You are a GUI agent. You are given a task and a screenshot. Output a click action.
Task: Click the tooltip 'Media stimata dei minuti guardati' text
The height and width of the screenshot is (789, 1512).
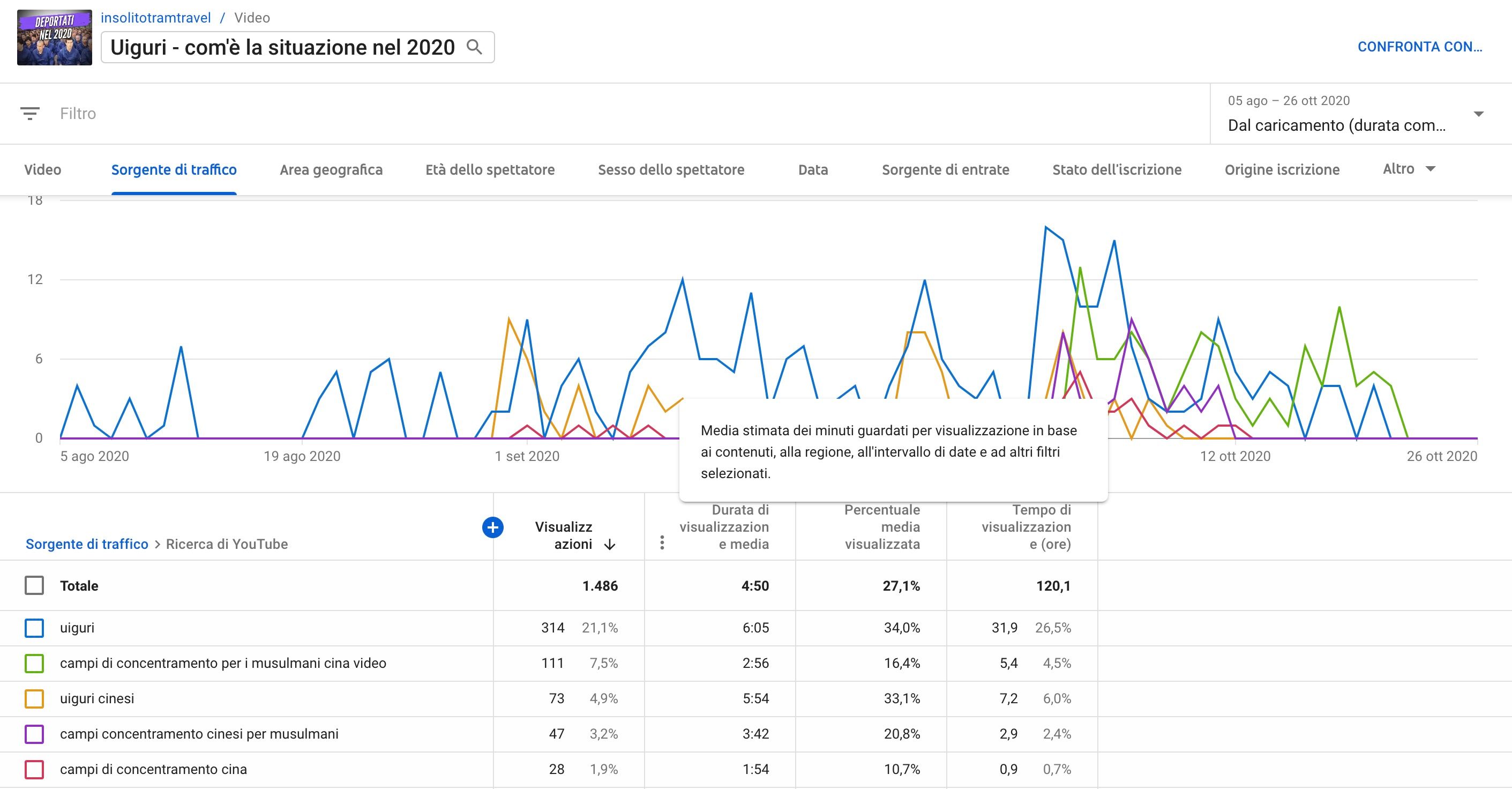click(889, 451)
